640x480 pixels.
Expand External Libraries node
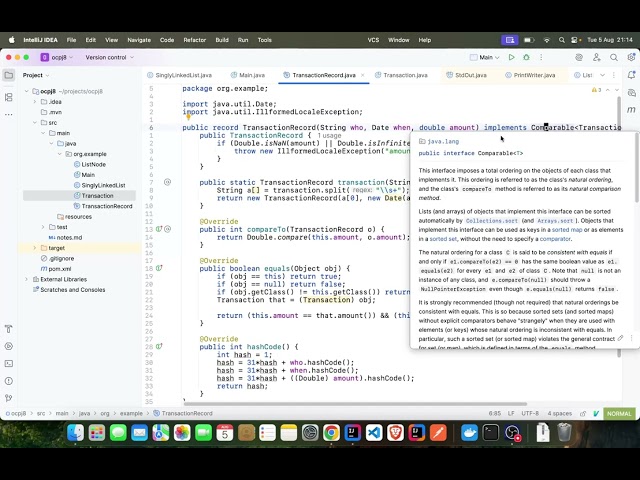point(27,279)
